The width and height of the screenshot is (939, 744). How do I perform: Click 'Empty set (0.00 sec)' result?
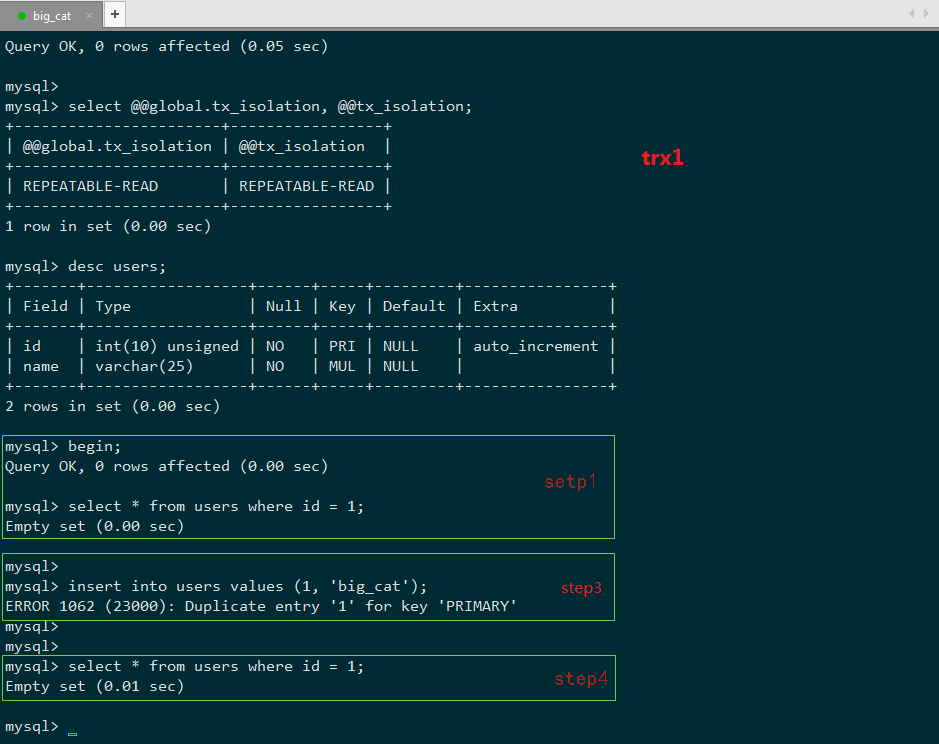(x=95, y=527)
